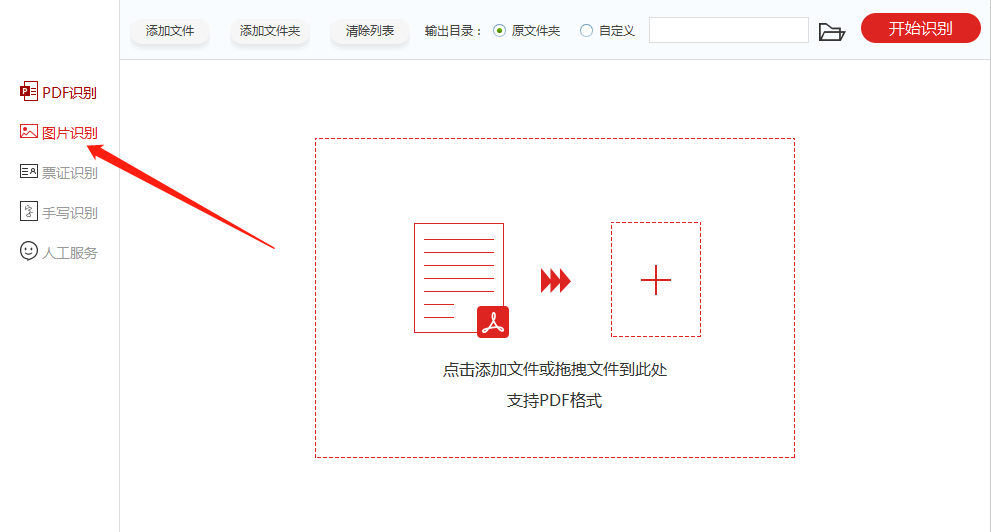This screenshot has width=991, height=532.
Task: Click the red PDF document illustration
Action: click(x=458, y=276)
